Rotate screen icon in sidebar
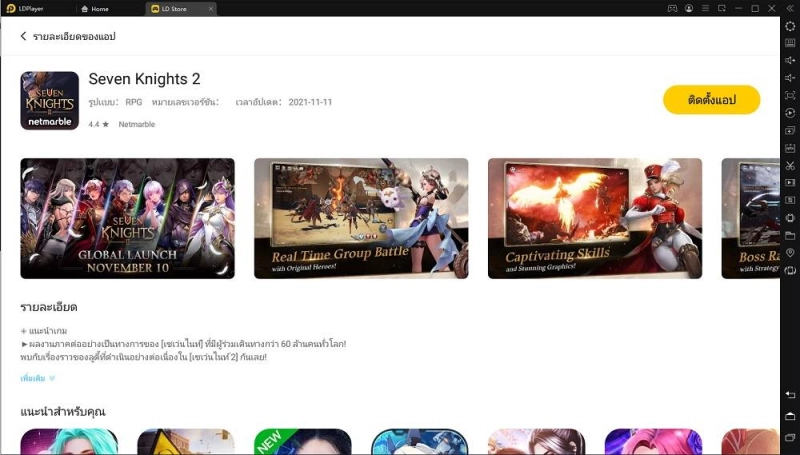The height and width of the screenshot is (455, 800). pyautogui.click(x=790, y=270)
